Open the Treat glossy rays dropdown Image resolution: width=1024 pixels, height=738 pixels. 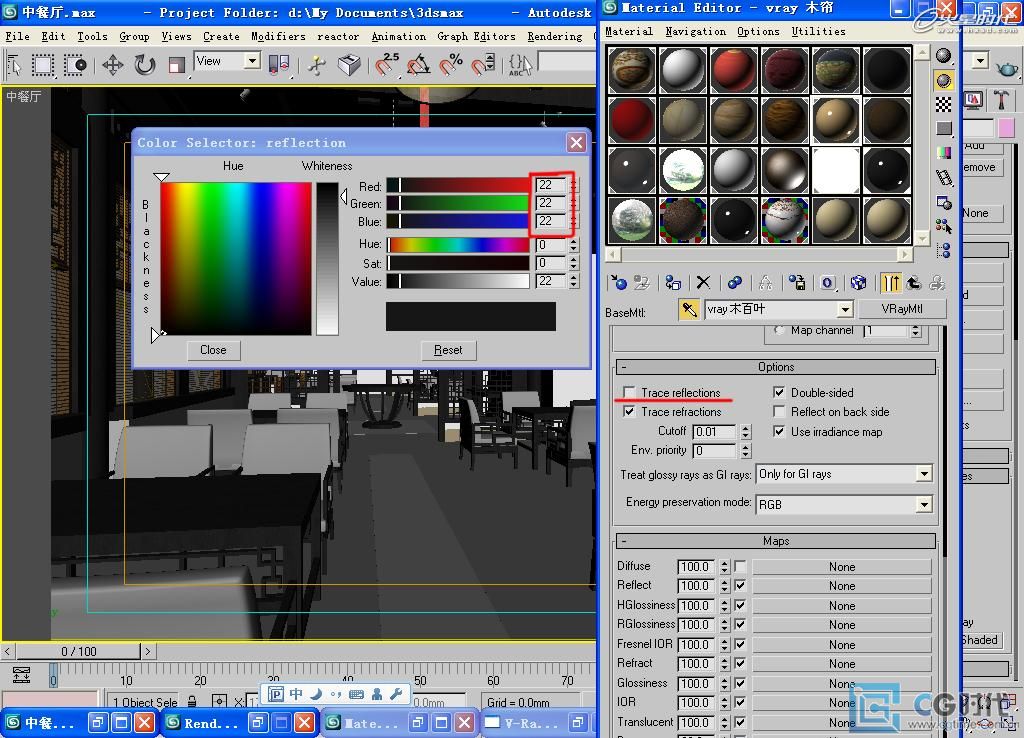[x=923, y=473]
